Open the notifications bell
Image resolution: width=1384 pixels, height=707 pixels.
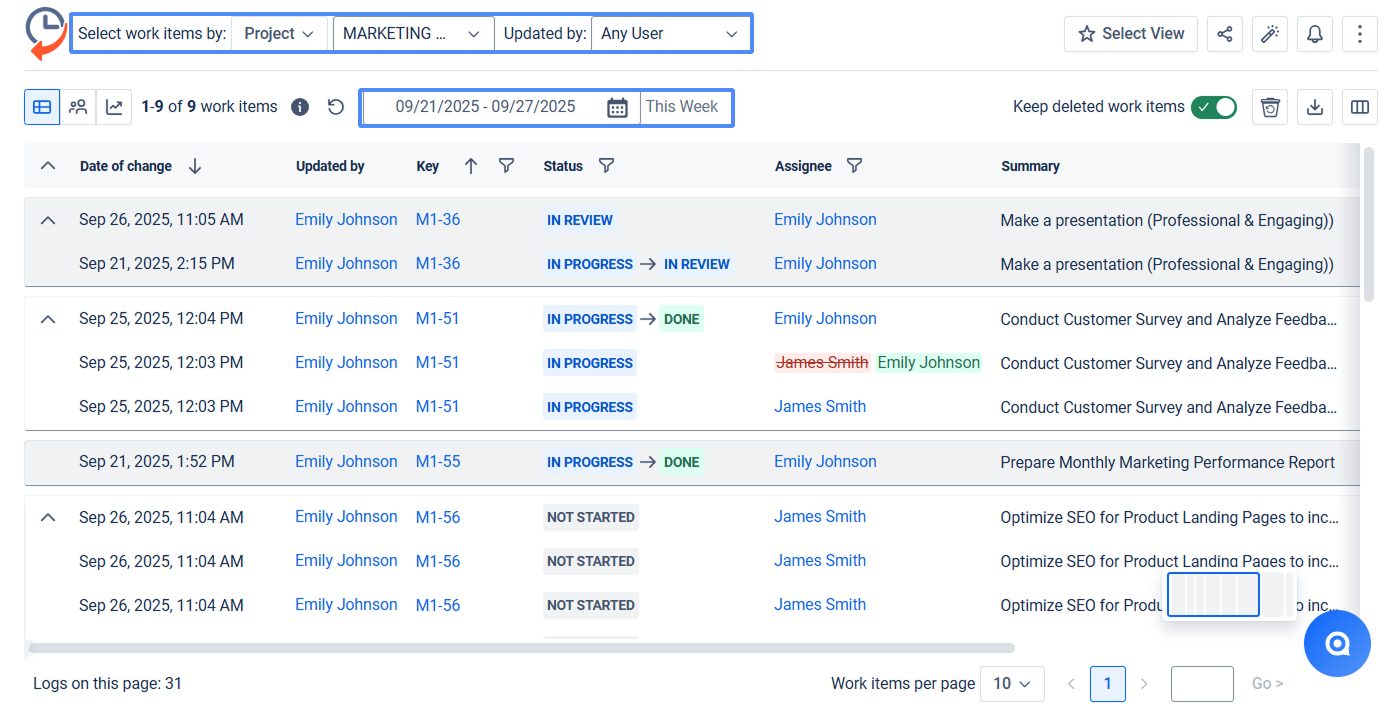tap(1315, 34)
